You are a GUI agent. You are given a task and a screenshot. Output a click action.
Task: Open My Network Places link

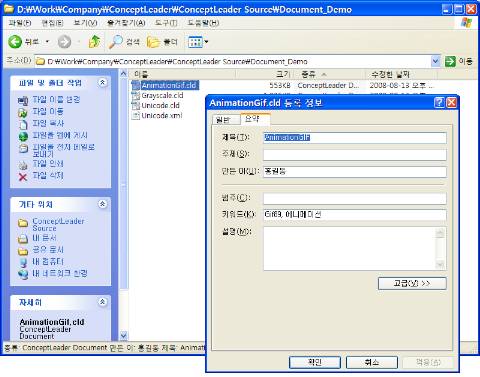60,273
